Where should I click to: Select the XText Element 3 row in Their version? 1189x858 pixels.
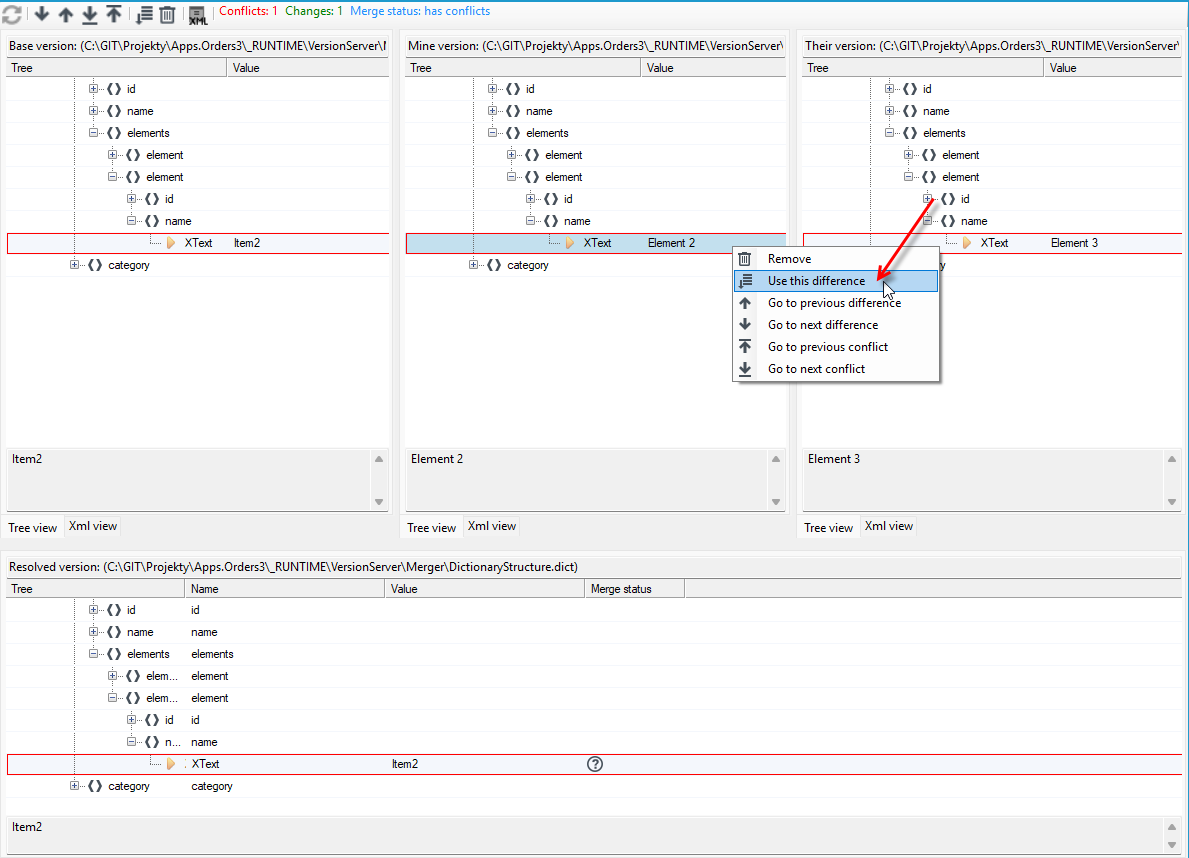click(993, 243)
